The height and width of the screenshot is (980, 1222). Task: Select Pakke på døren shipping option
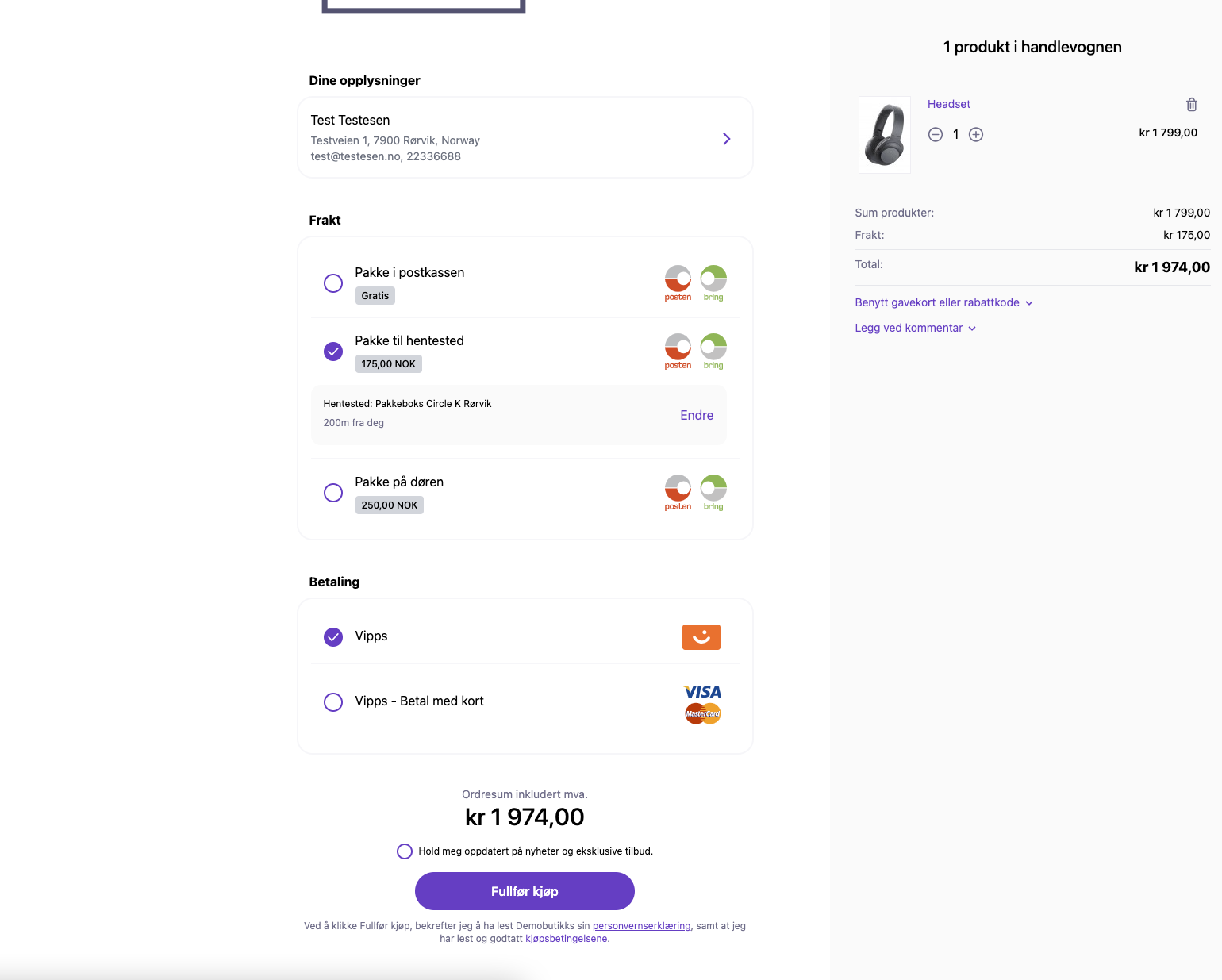click(x=333, y=493)
